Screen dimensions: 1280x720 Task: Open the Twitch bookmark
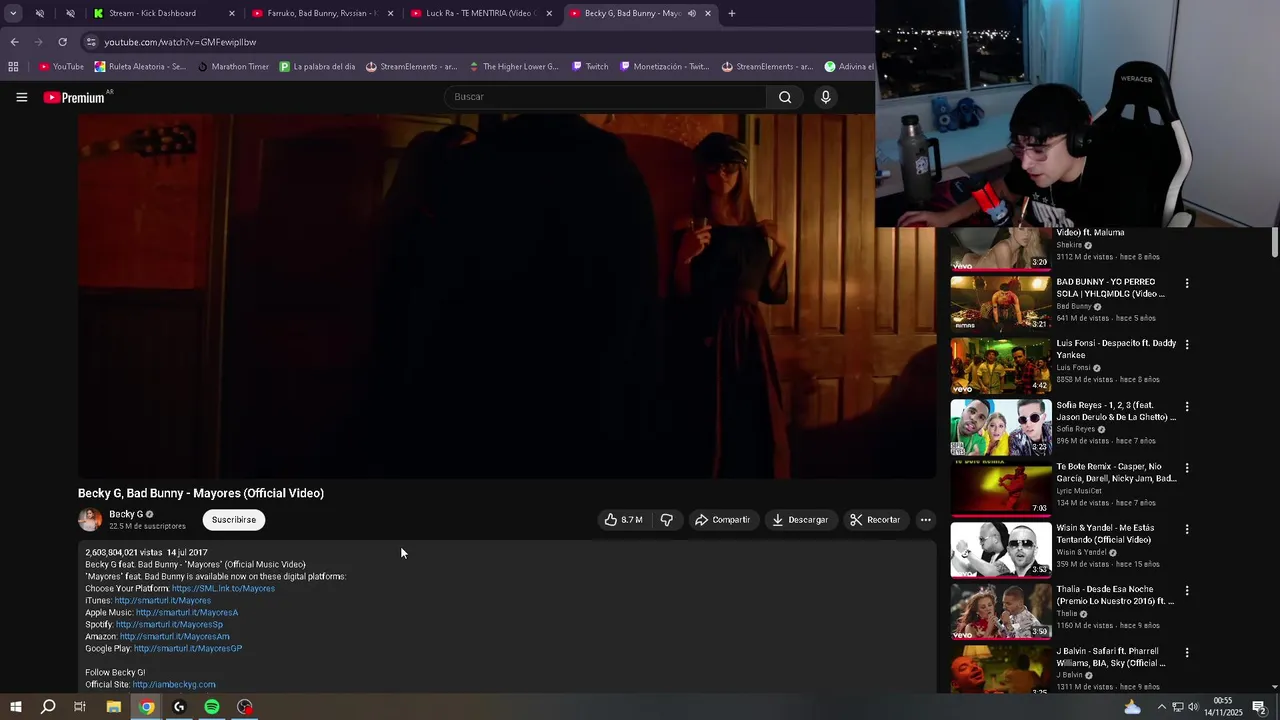590,67
